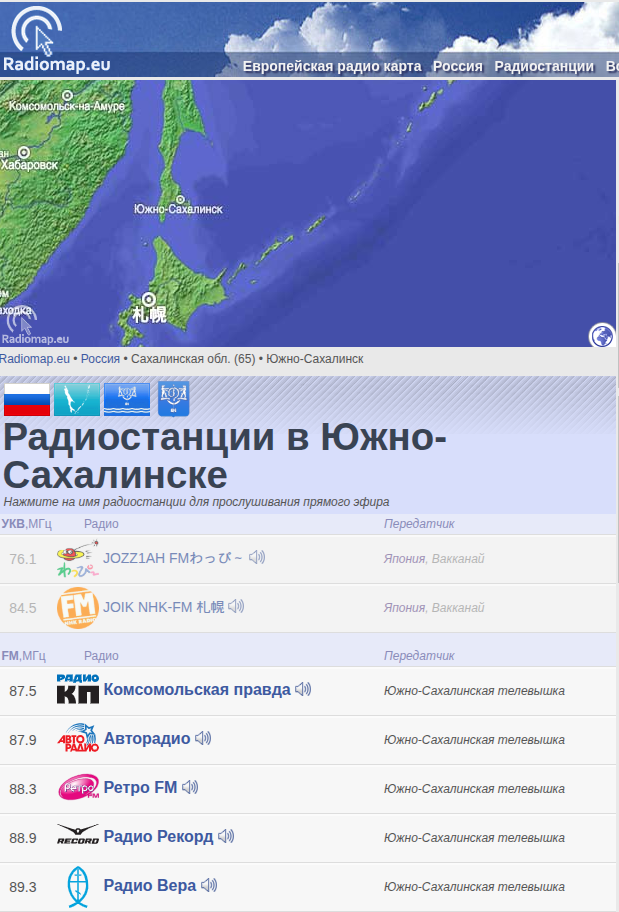Click the Радио КП logo
Image resolution: width=619 pixels, height=912 pixels.
[x=77, y=689]
